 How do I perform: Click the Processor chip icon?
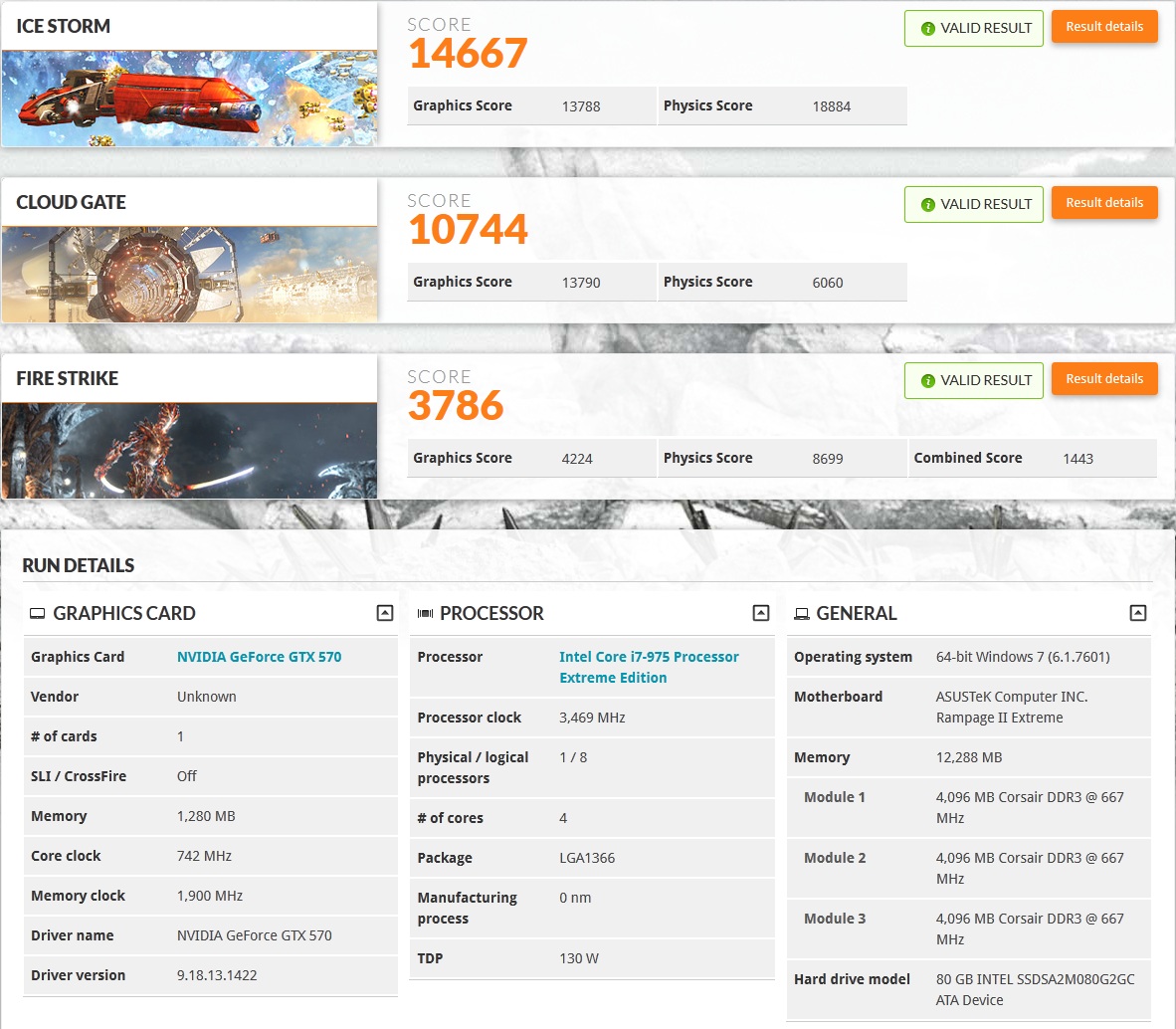coord(425,613)
